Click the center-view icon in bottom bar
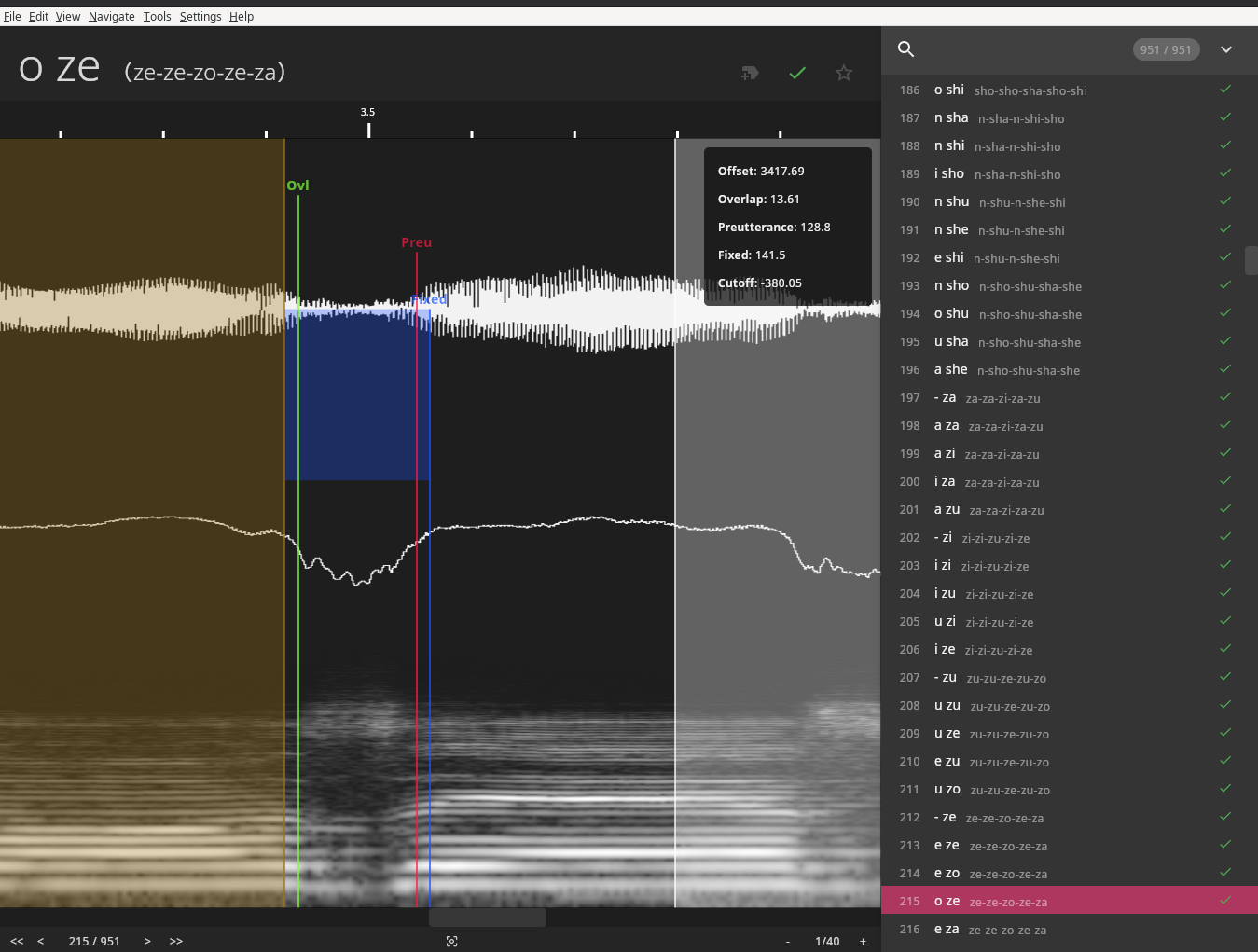Screen dimensions: 1258x952 452,941
